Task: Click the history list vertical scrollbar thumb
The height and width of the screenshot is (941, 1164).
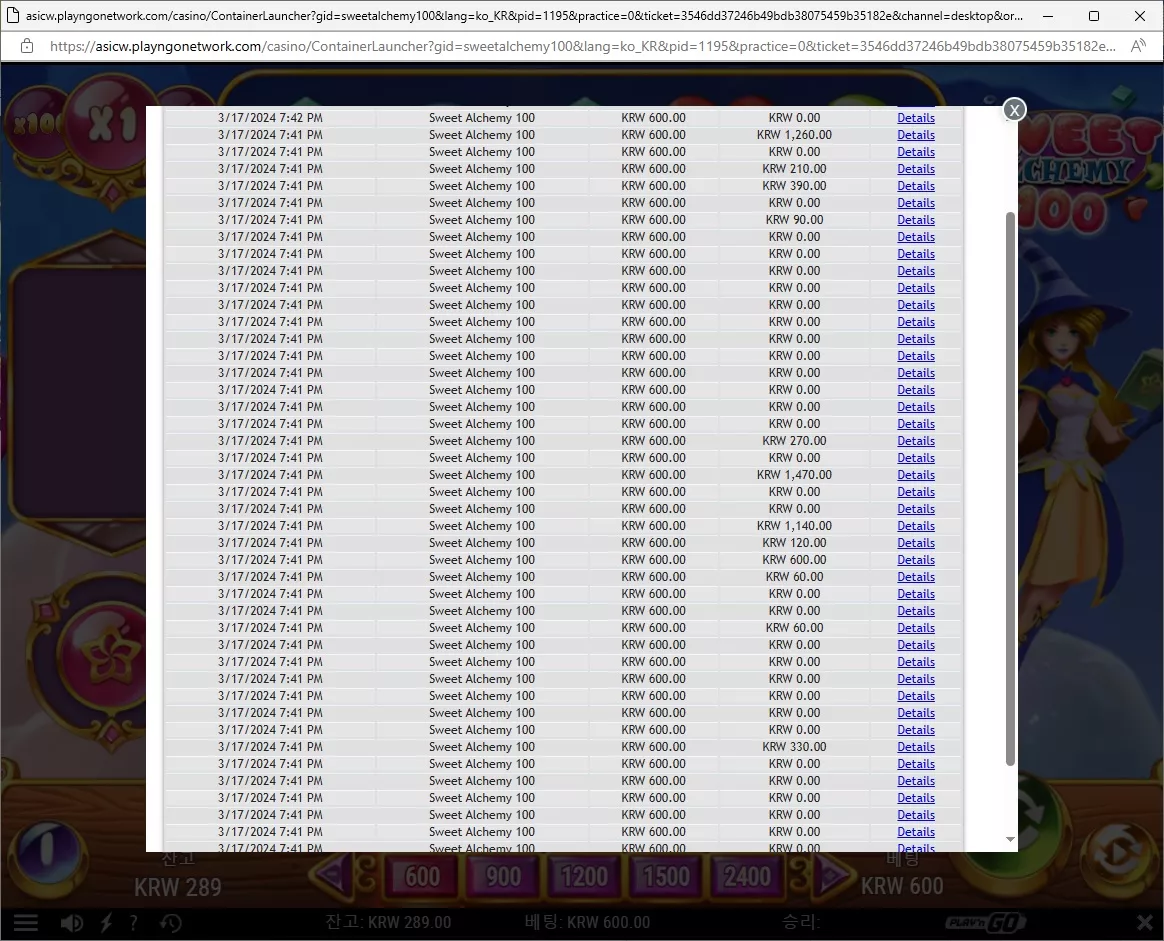Action: (1010, 489)
